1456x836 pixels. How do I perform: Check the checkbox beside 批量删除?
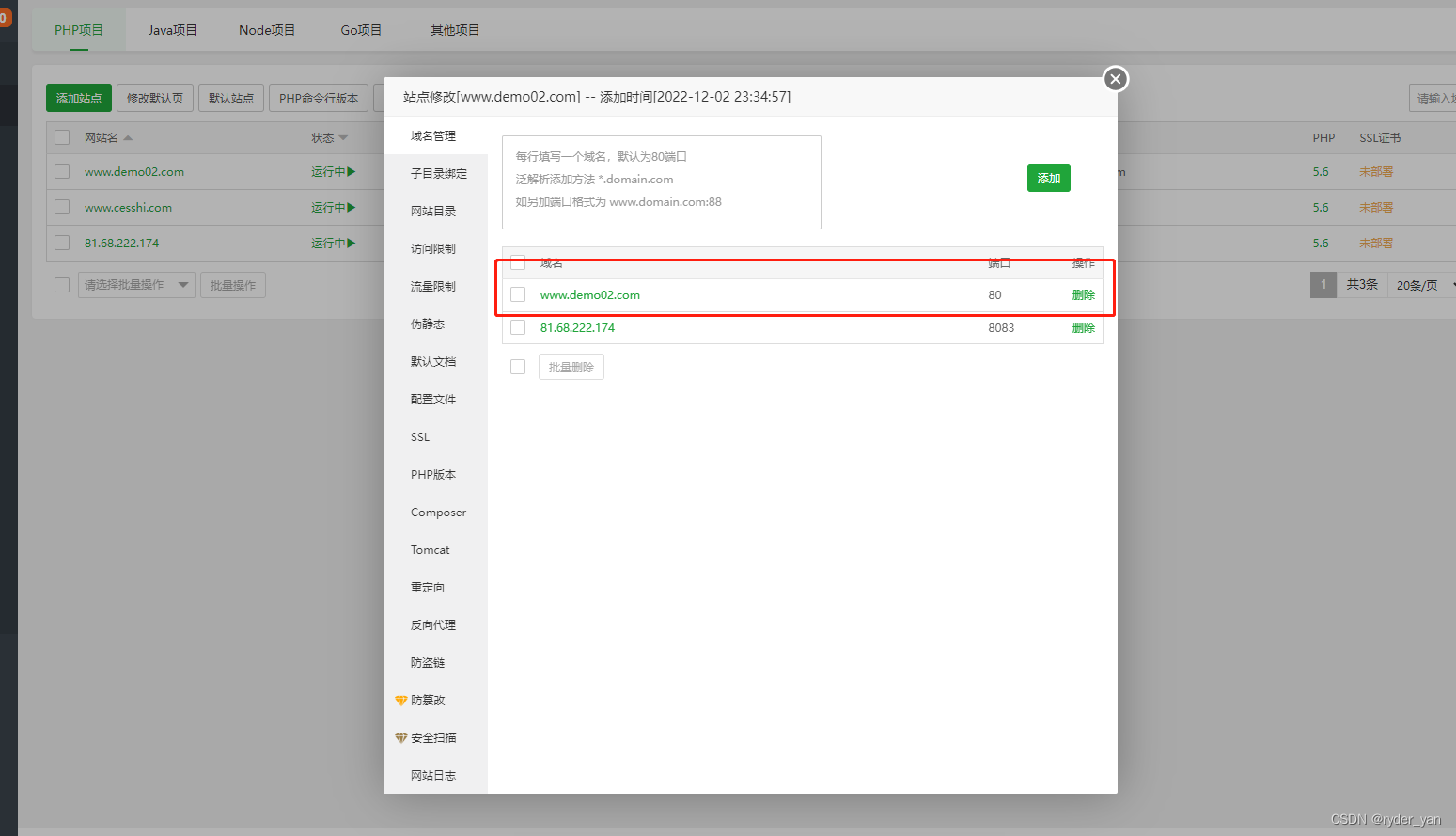coord(518,367)
